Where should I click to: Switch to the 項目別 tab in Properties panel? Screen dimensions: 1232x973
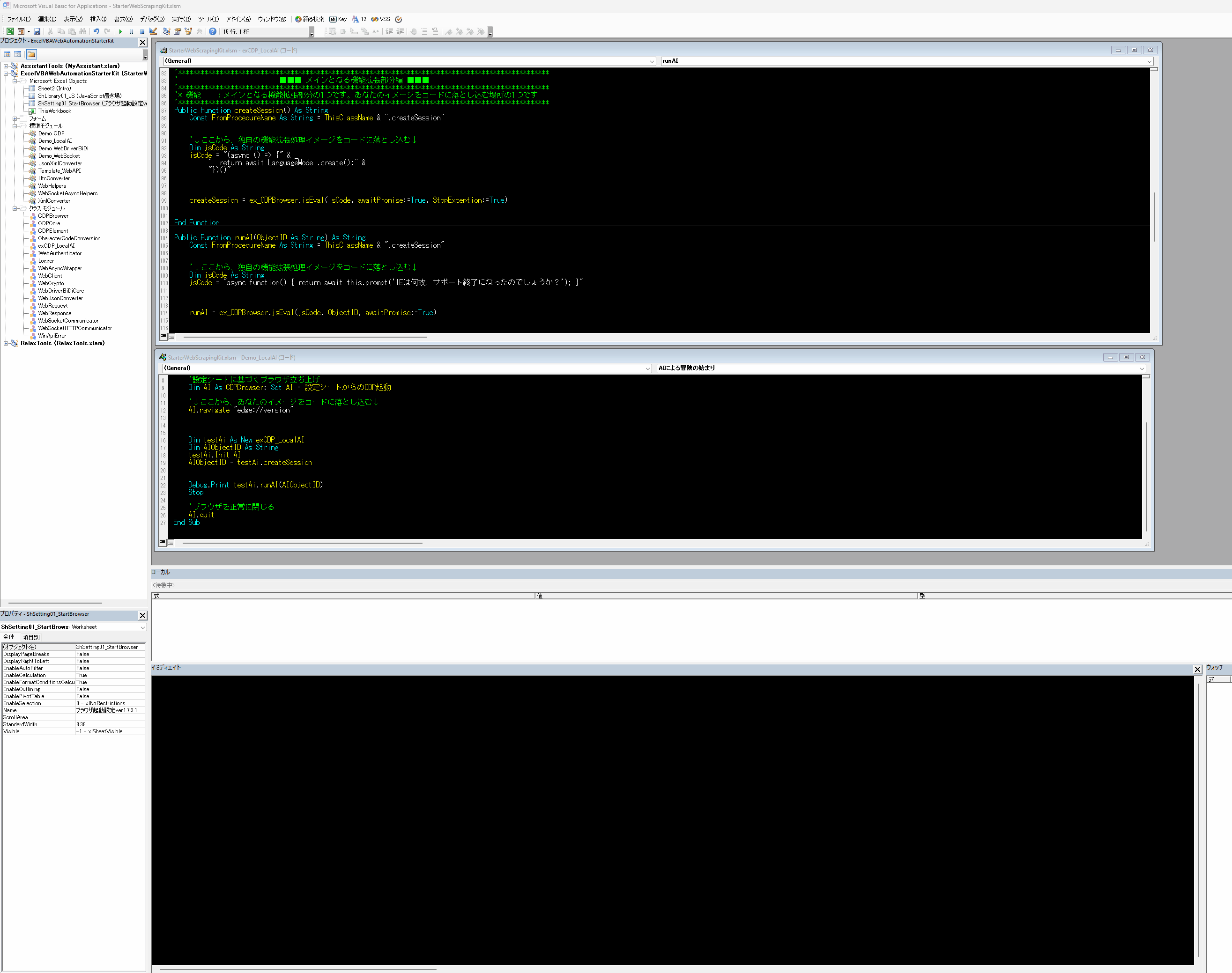coord(31,637)
